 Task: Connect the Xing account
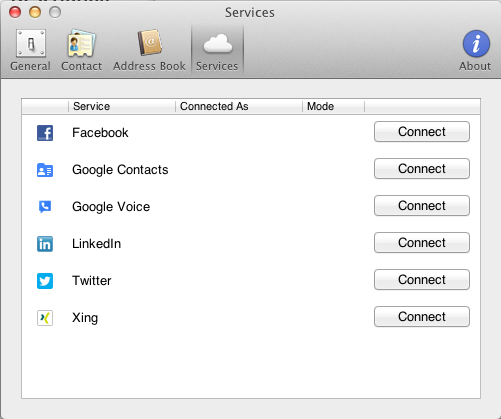pyautogui.click(x=422, y=317)
